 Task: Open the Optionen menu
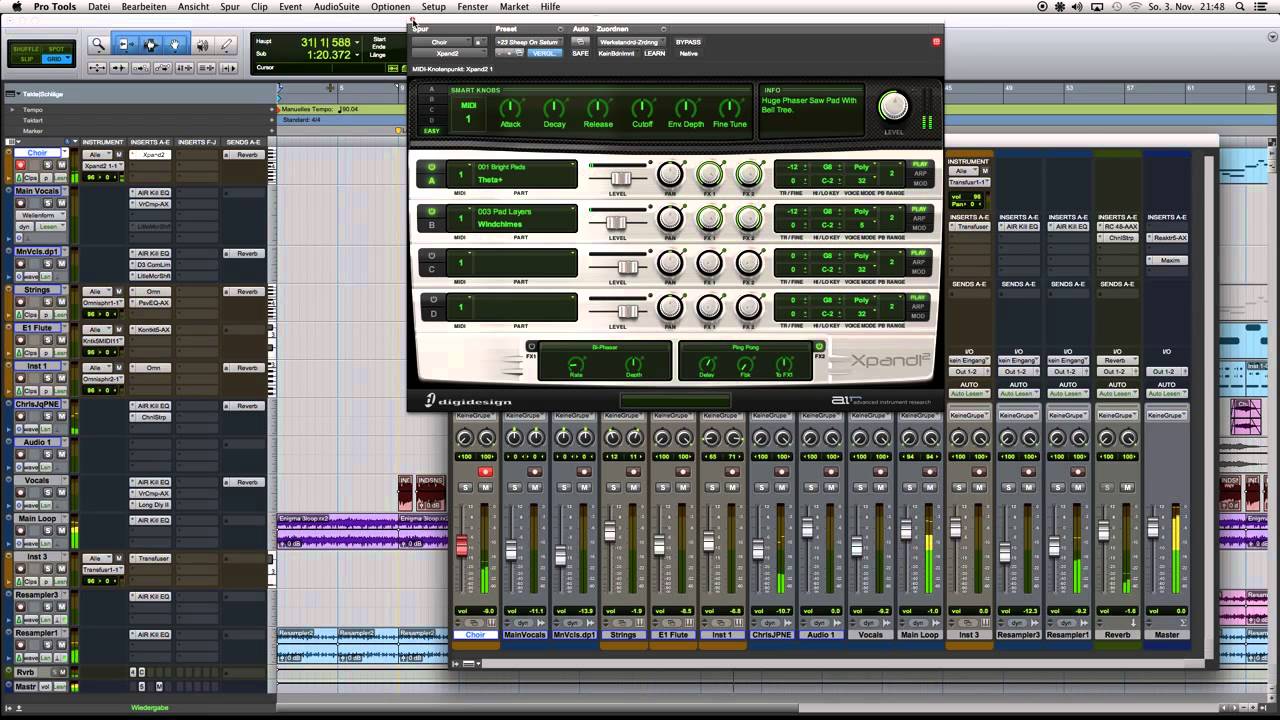coord(390,7)
